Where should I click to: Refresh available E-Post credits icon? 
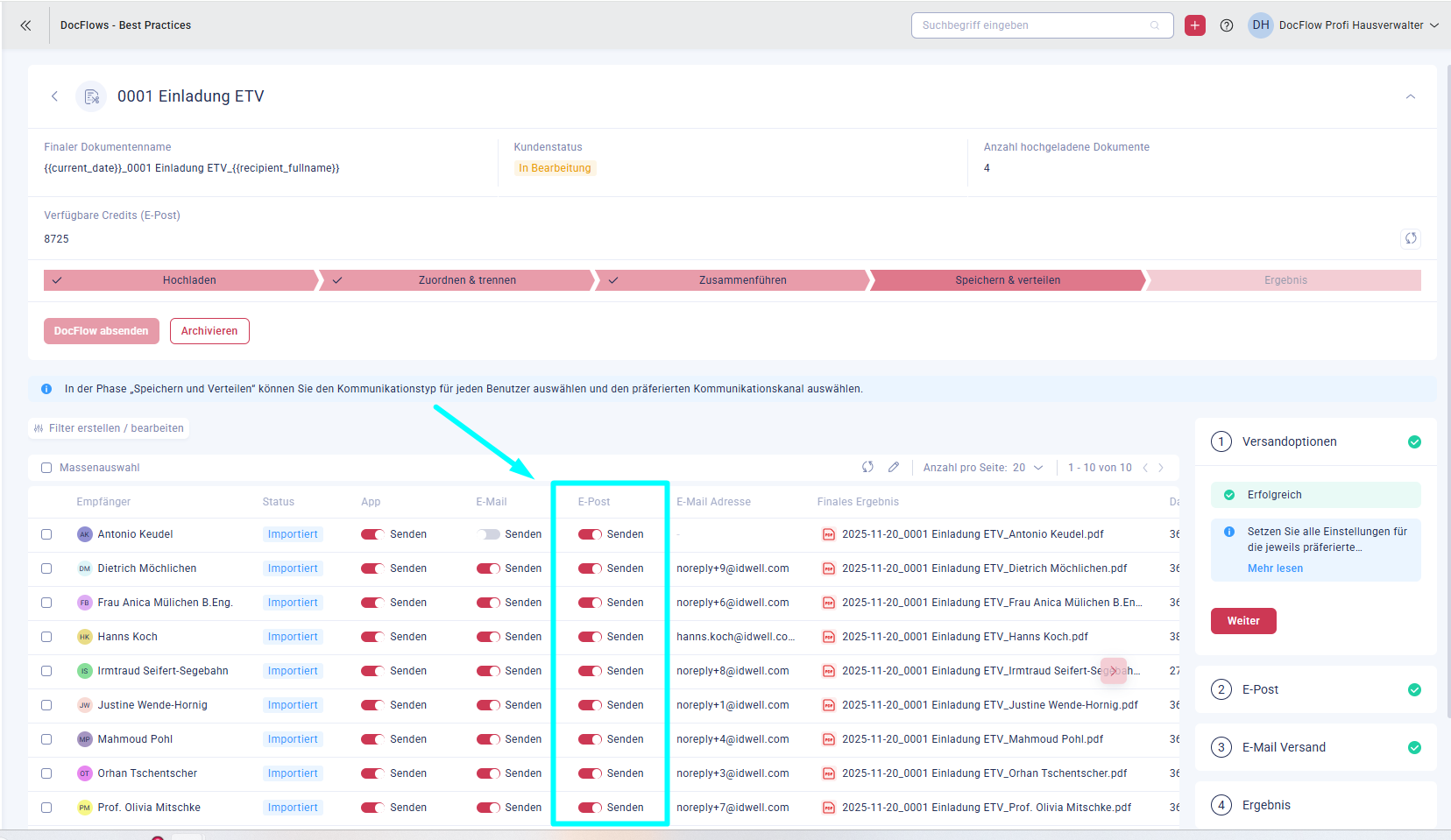[1410, 238]
